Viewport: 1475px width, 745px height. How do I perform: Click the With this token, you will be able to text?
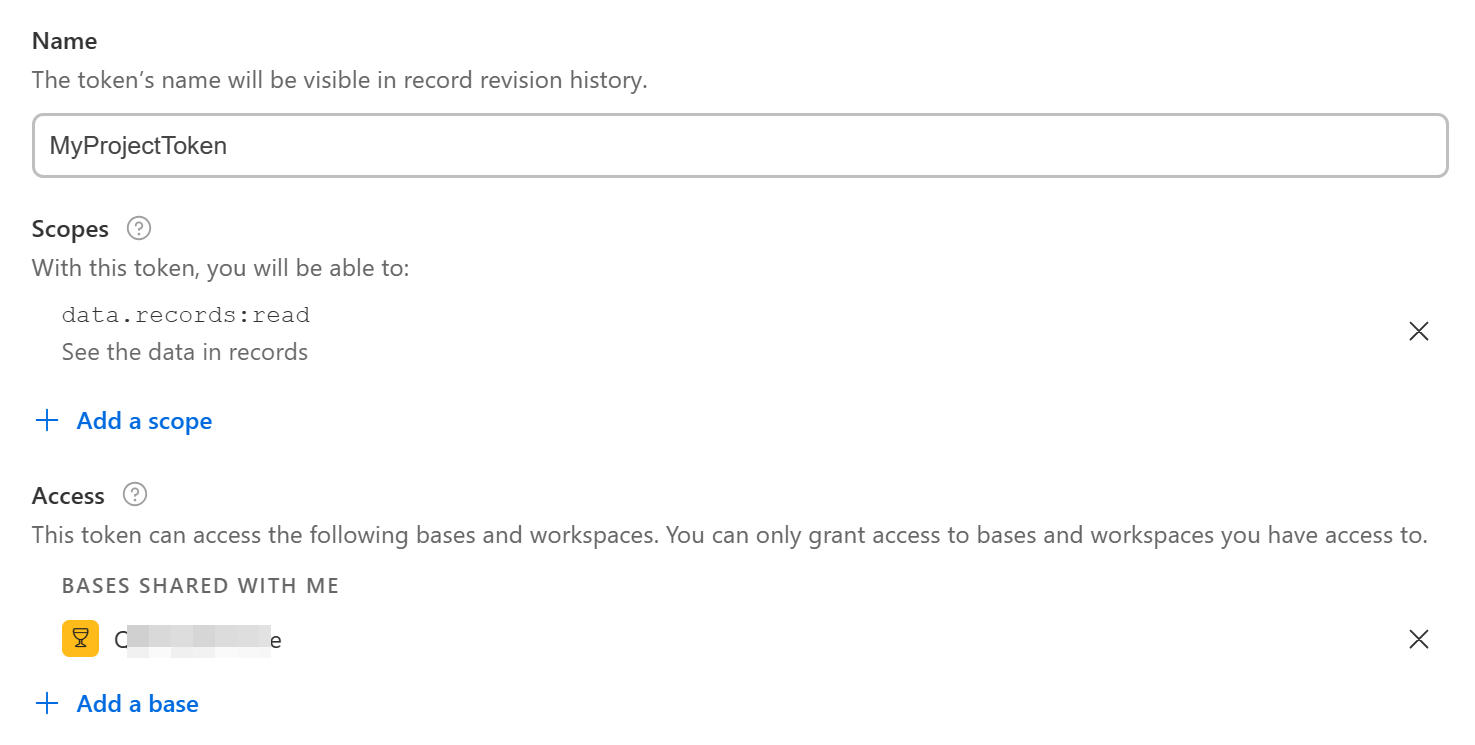coord(221,268)
